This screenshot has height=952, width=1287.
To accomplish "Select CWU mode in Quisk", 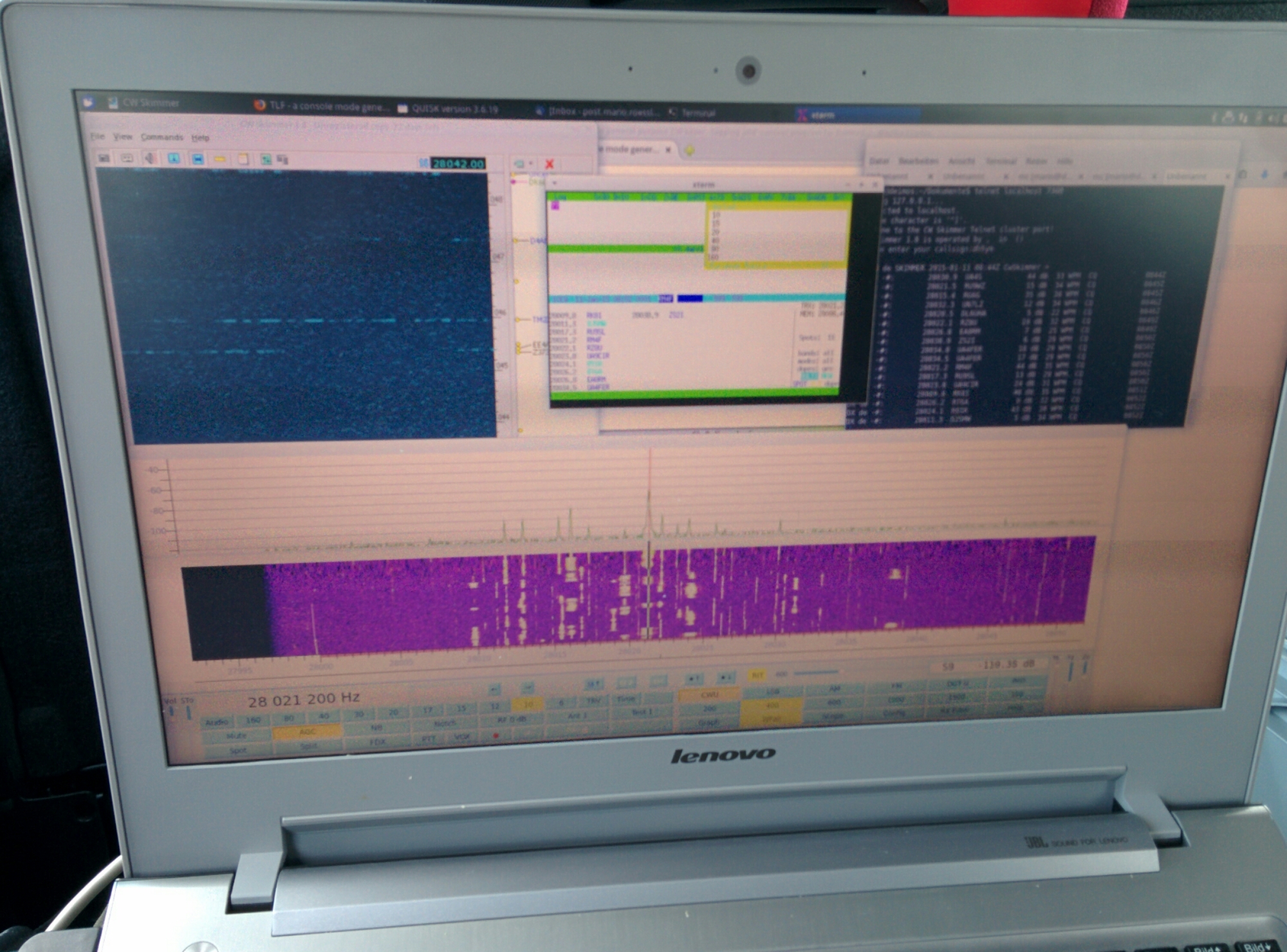I will (x=709, y=695).
